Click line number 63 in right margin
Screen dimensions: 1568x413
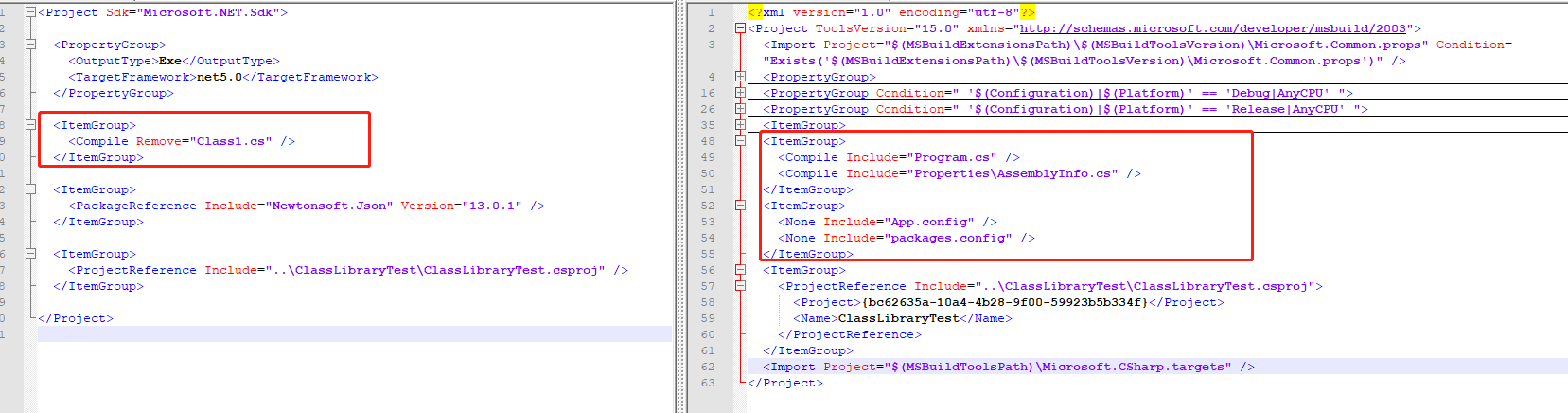(x=708, y=383)
